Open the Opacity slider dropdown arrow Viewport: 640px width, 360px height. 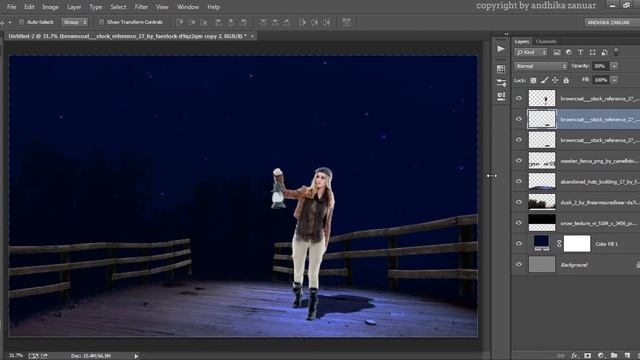614,66
